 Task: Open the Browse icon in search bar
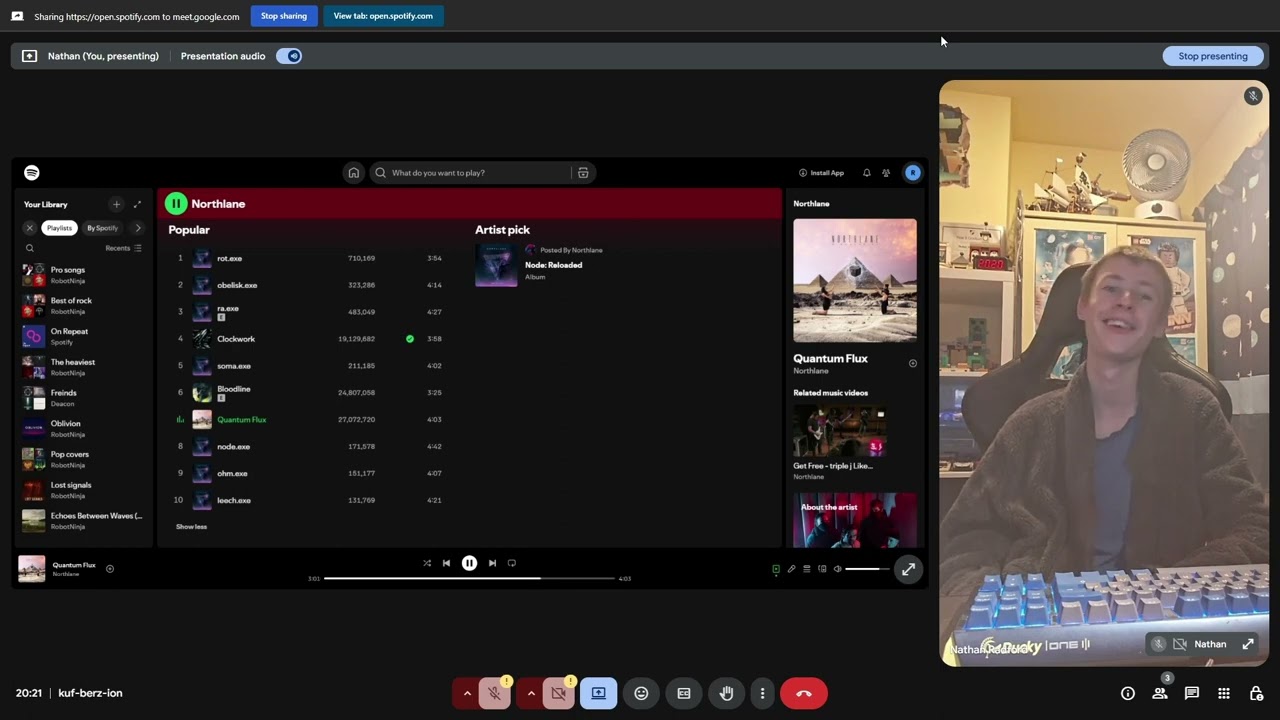tap(583, 173)
